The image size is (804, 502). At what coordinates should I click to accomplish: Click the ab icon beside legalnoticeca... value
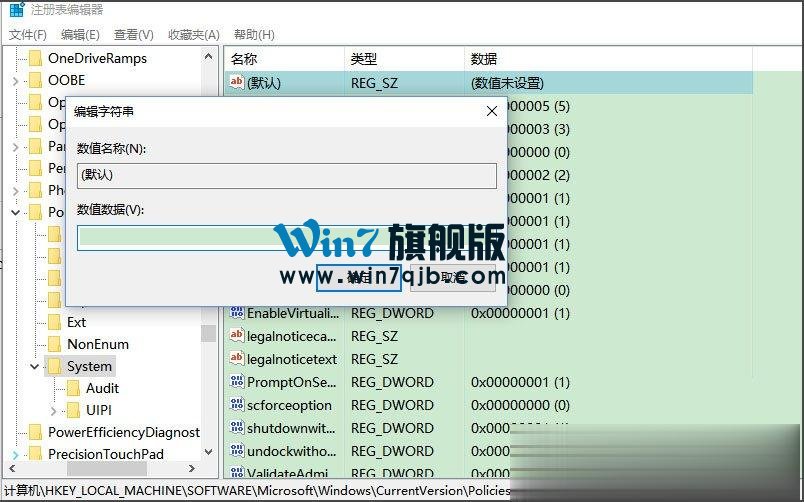coord(236,335)
